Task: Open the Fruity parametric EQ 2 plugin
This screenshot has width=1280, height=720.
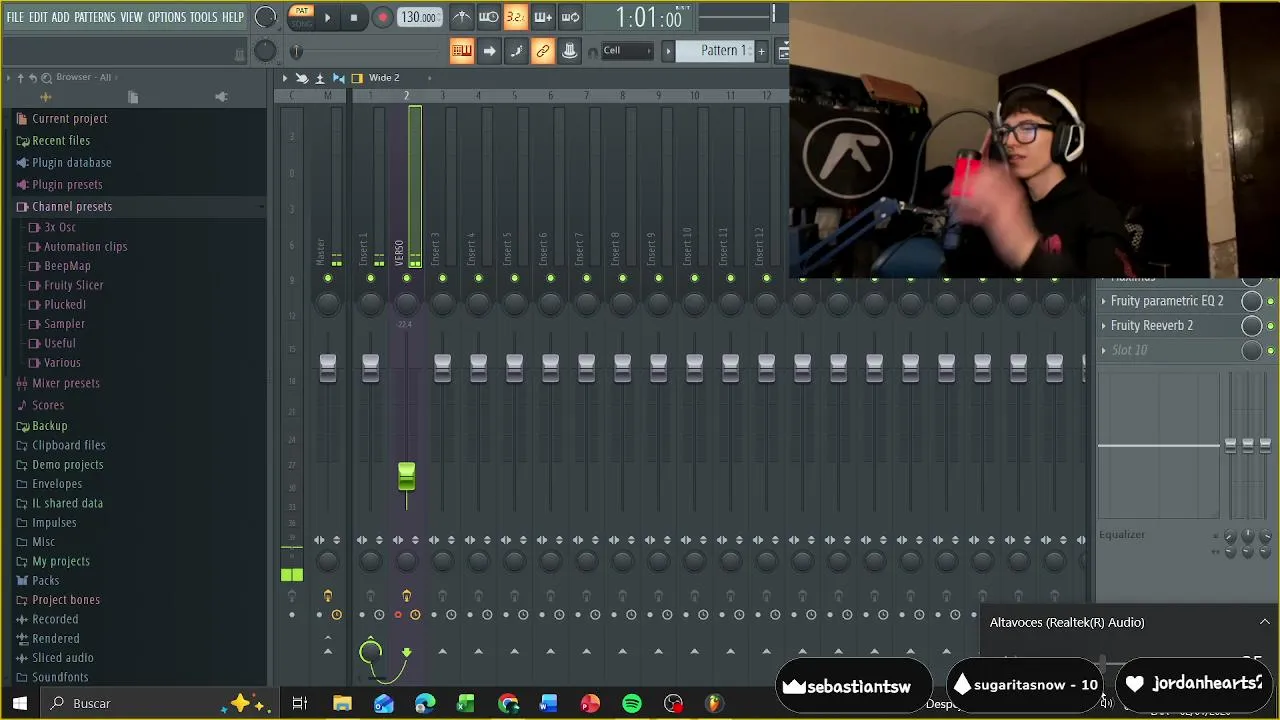Action: coord(1167,301)
